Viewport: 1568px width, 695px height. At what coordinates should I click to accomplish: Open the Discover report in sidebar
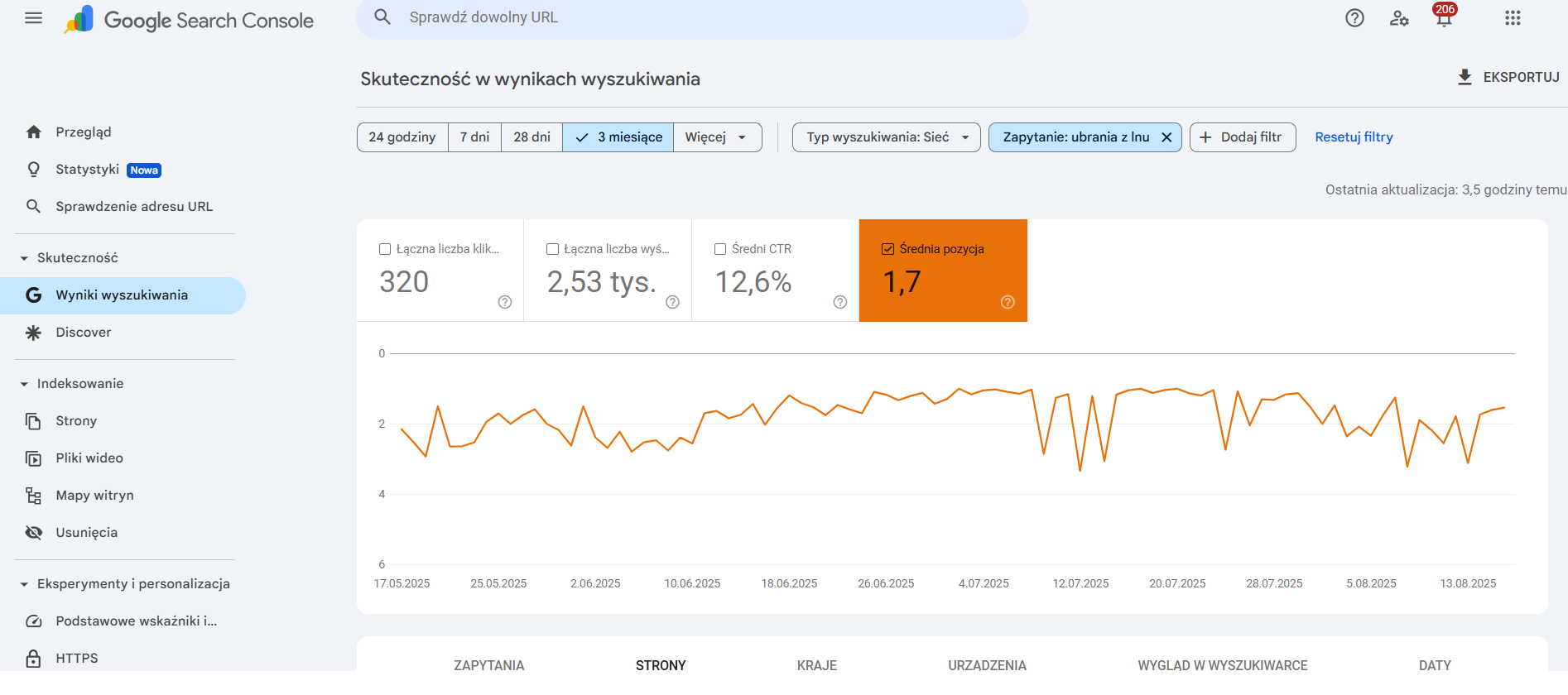pyautogui.click(x=83, y=333)
